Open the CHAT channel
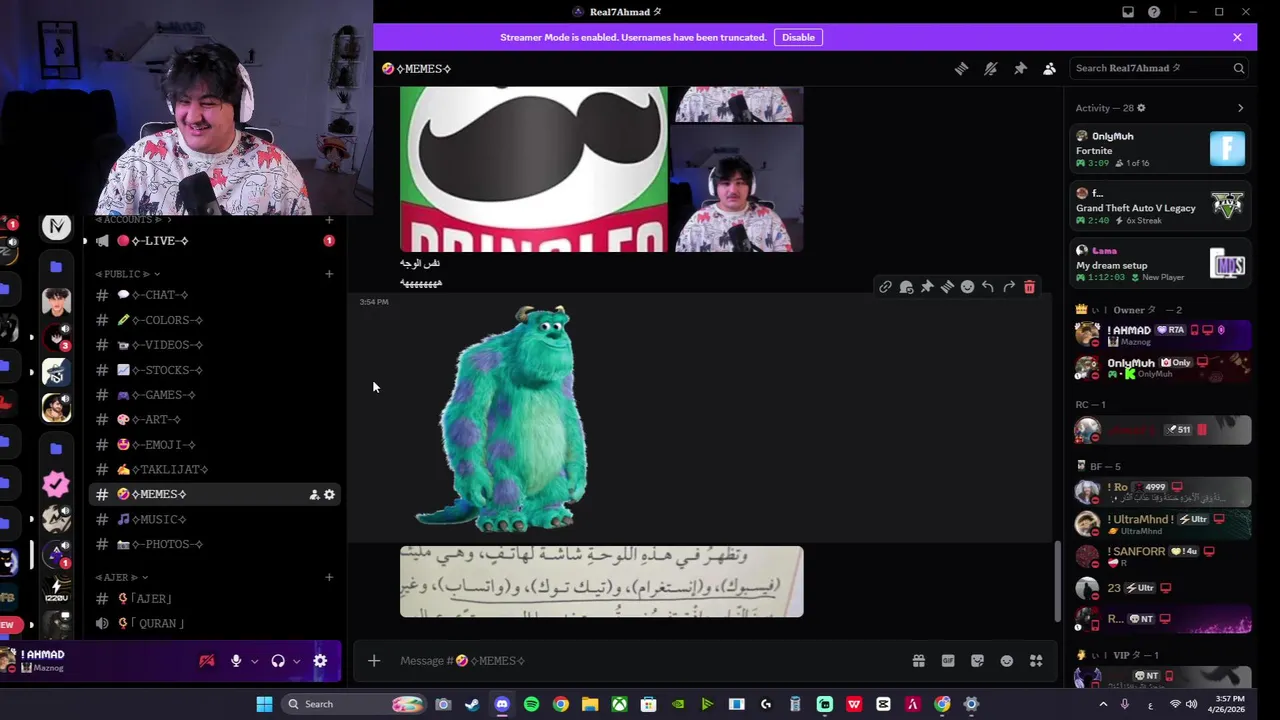Image resolution: width=1280 pixels, height=720 pixels. point(215,295)
